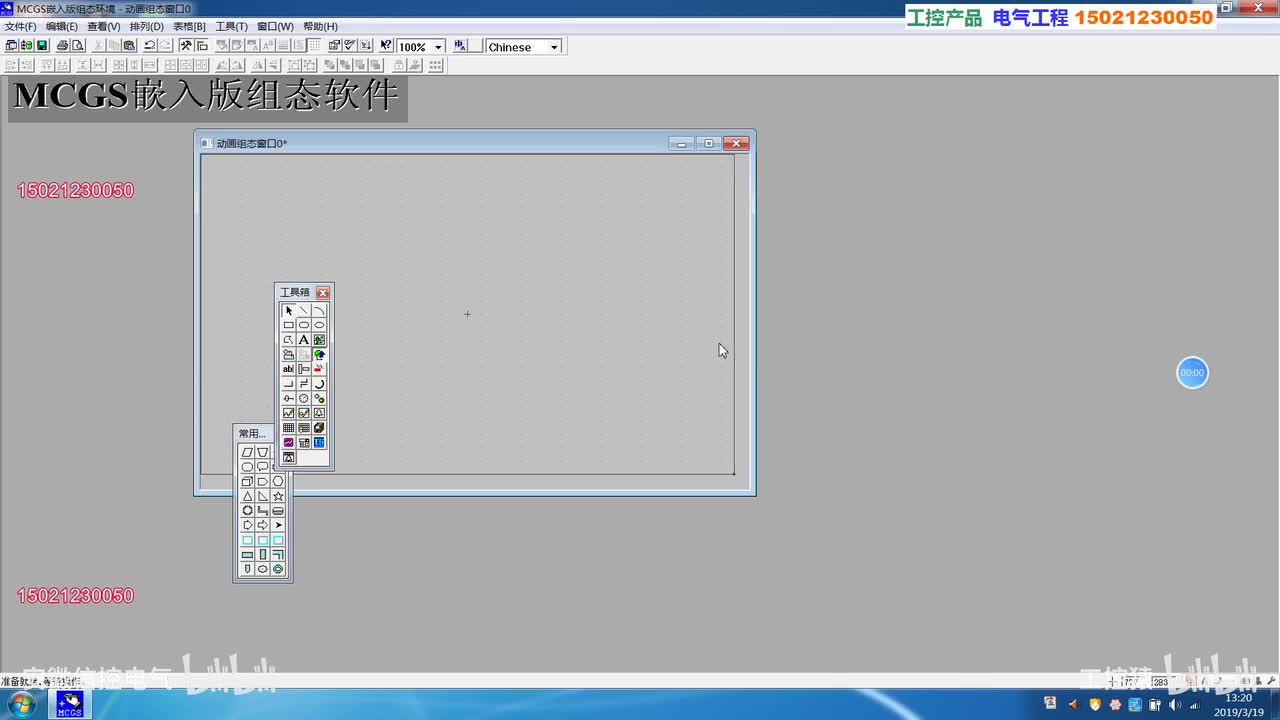The height and width of the screenshot is (720, 1280).
Task: Open print preview from the toolbar
Action: pos(77,46)
